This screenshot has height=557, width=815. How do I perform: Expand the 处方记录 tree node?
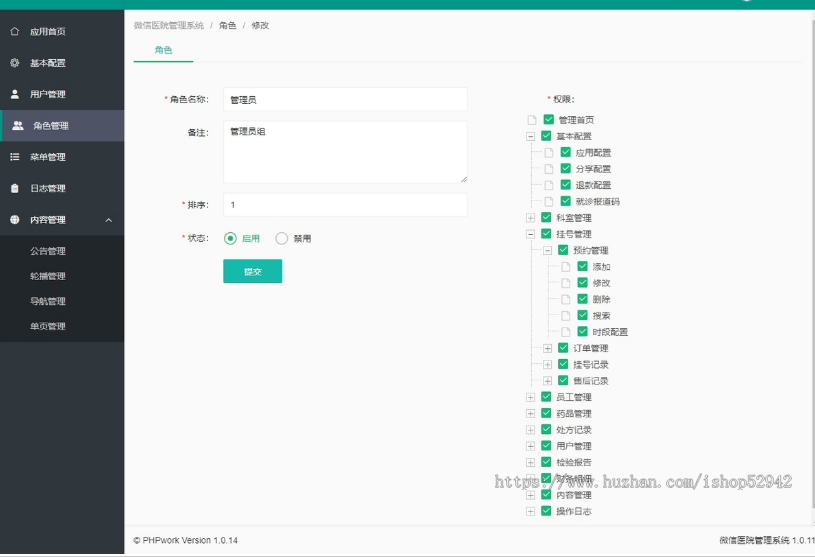(x=530, y=430)
